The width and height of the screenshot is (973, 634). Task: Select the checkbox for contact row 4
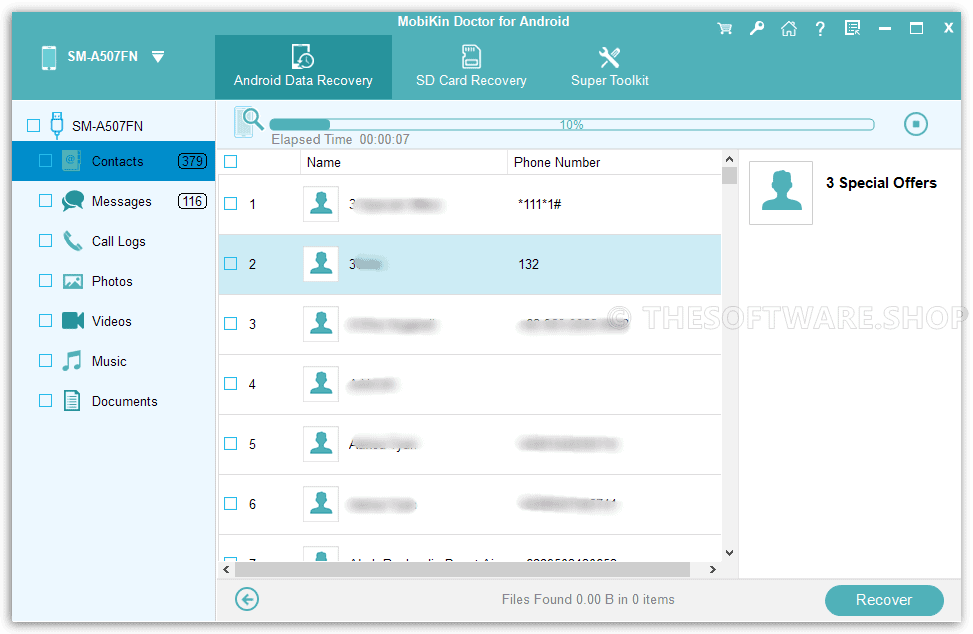pos(231,383)
